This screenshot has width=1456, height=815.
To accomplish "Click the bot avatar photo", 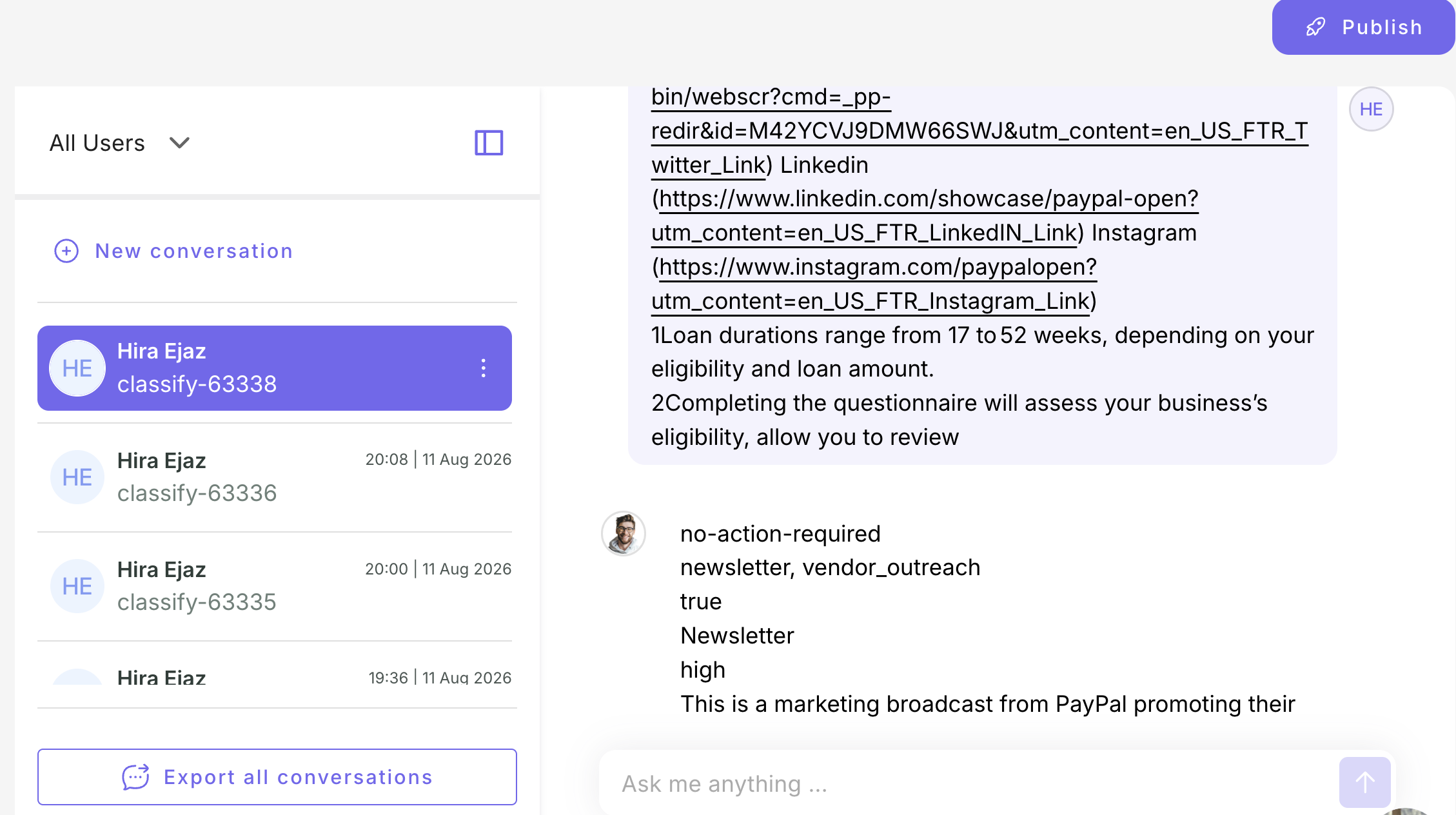I will click(x=624, y=534).
